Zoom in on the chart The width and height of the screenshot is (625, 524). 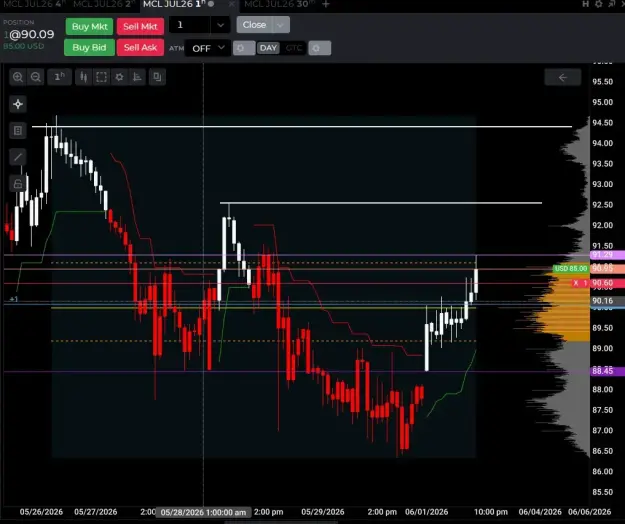[18, 77]
